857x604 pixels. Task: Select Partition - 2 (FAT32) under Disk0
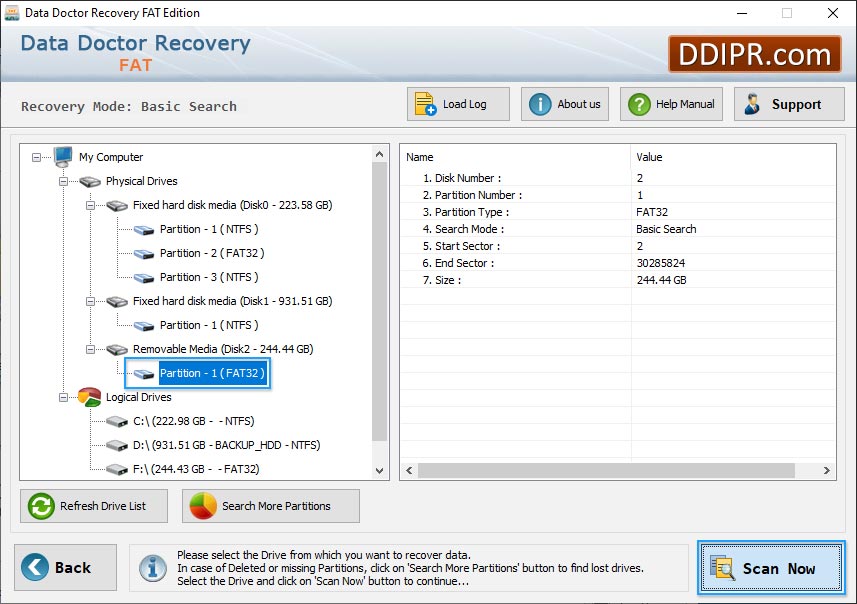point(212,253)
